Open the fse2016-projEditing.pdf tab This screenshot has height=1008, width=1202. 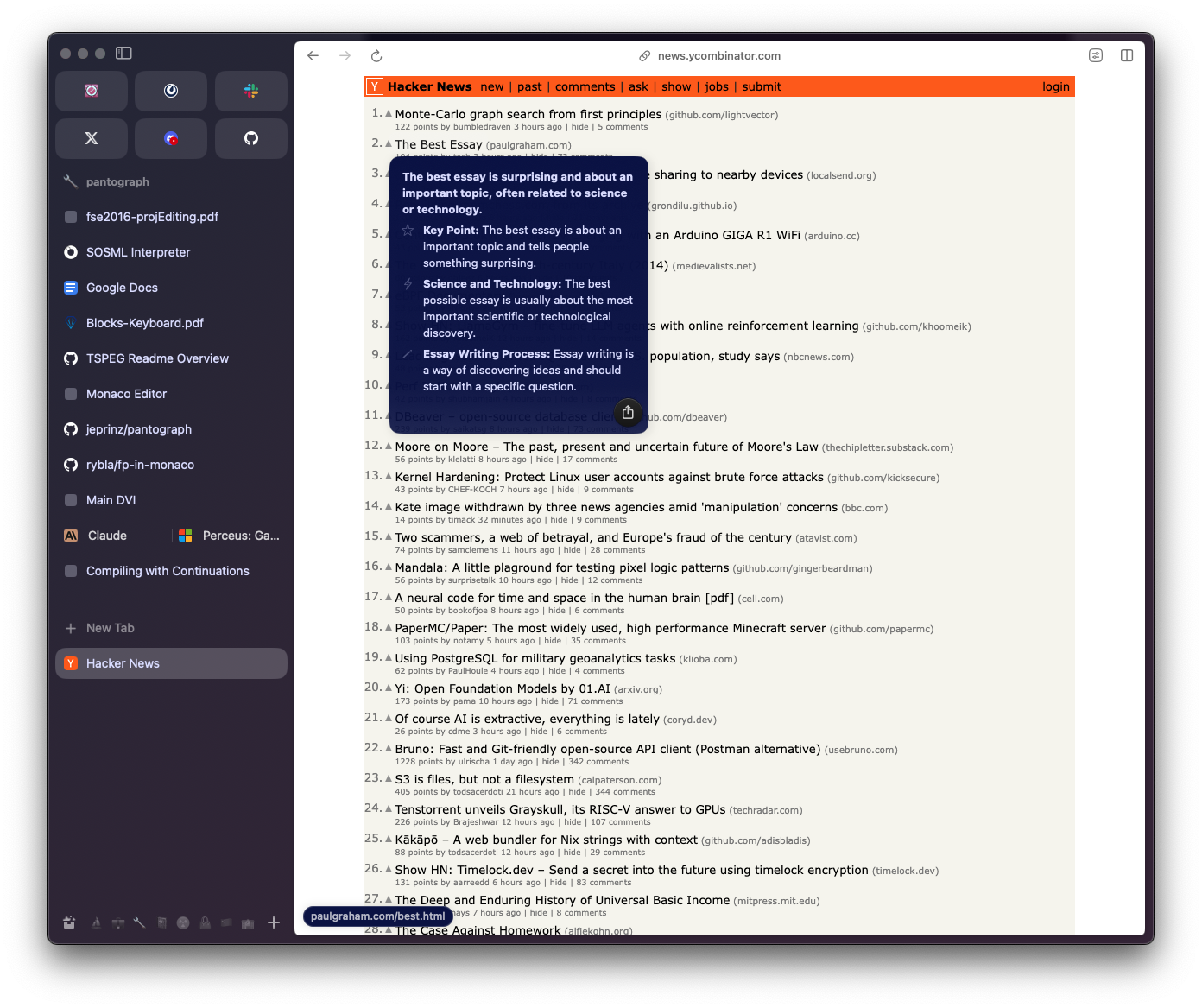point(171,217)
